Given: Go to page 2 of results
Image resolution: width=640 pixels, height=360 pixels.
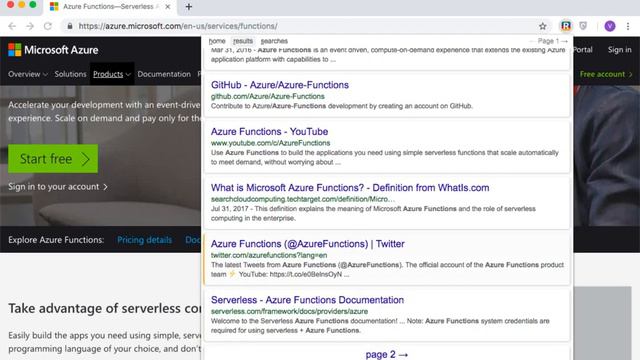Looking at the screenshot, I should point(387,354).
